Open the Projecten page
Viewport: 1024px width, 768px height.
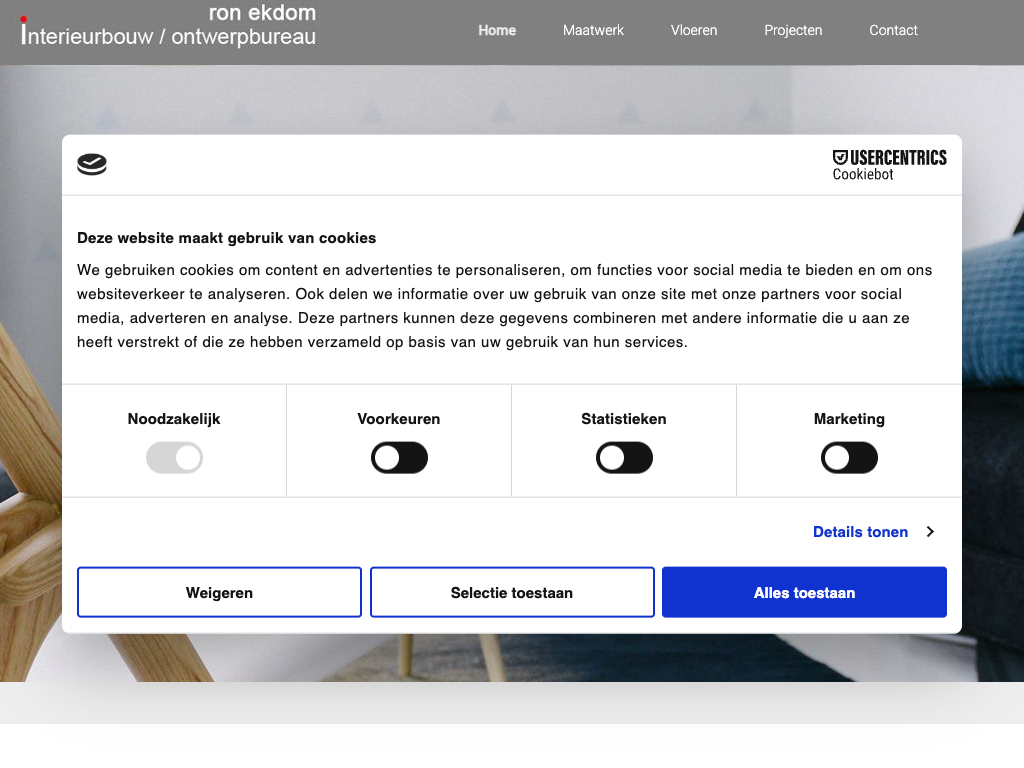pyautogui.click(x=793, y=30)
